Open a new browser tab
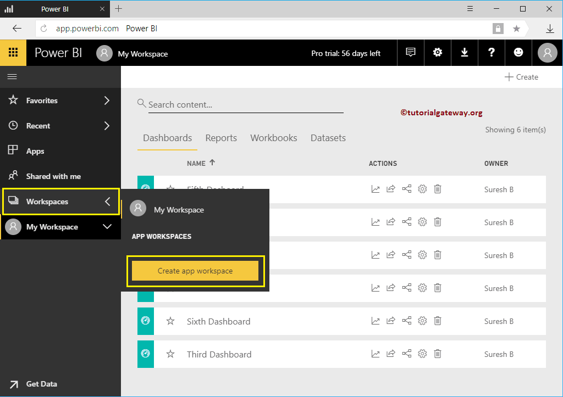The height and width of the screenshot is (397, 563). (x=118, y=9)
